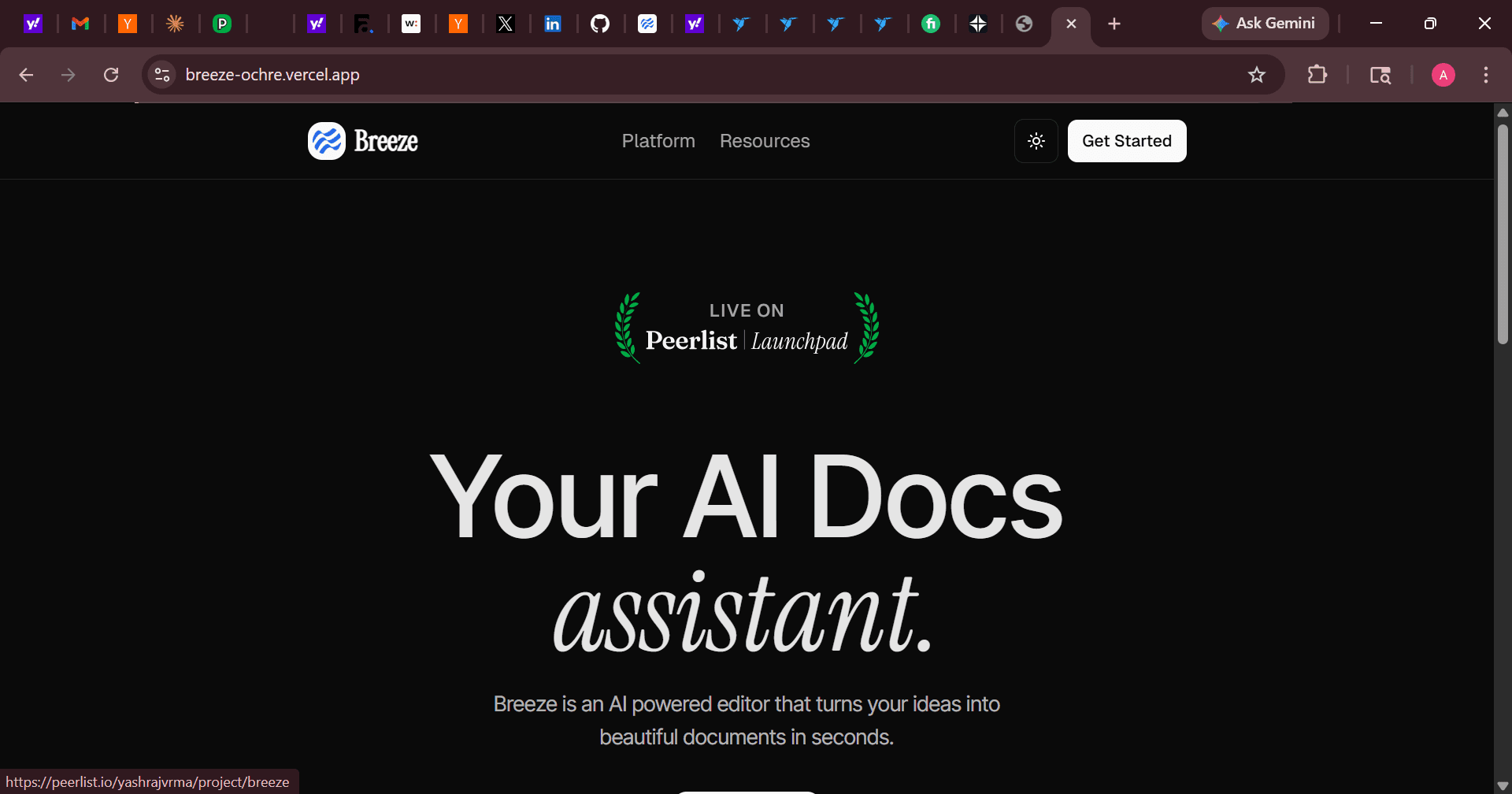Switch to the green P icon tab
Image resolution: width=1512 pixels, height=794 pixels.
tap(222, 24)
